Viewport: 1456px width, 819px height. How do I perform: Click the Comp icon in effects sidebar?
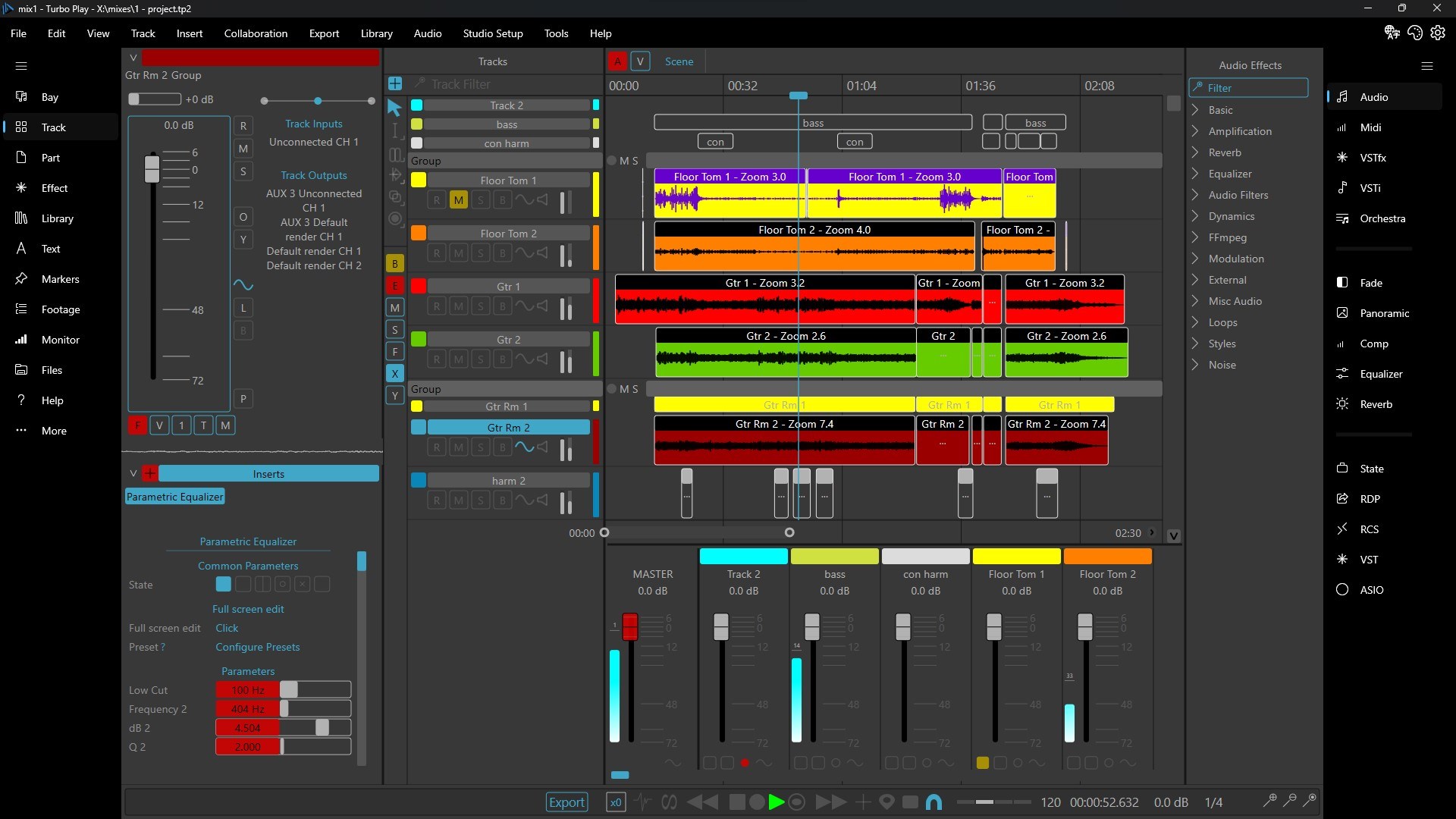point(1340,343)
